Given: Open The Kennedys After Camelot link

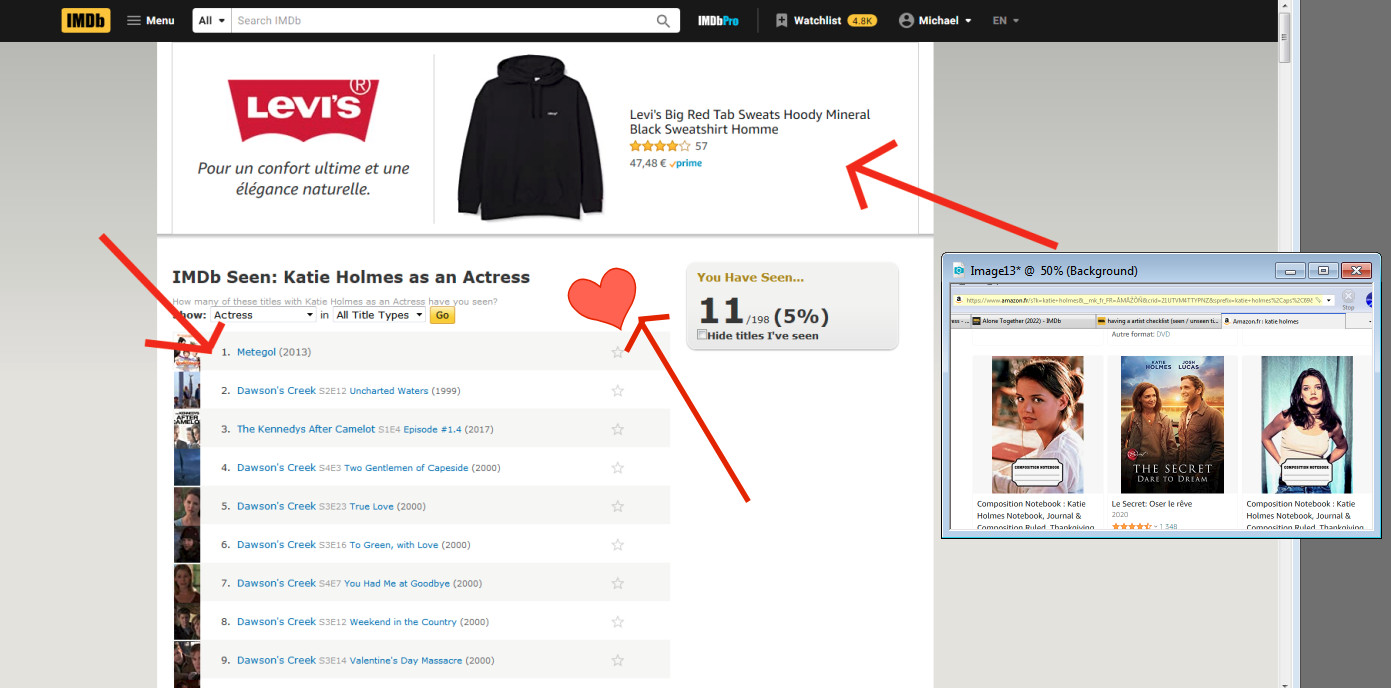Looking at the screenshot, I should 306,429.
